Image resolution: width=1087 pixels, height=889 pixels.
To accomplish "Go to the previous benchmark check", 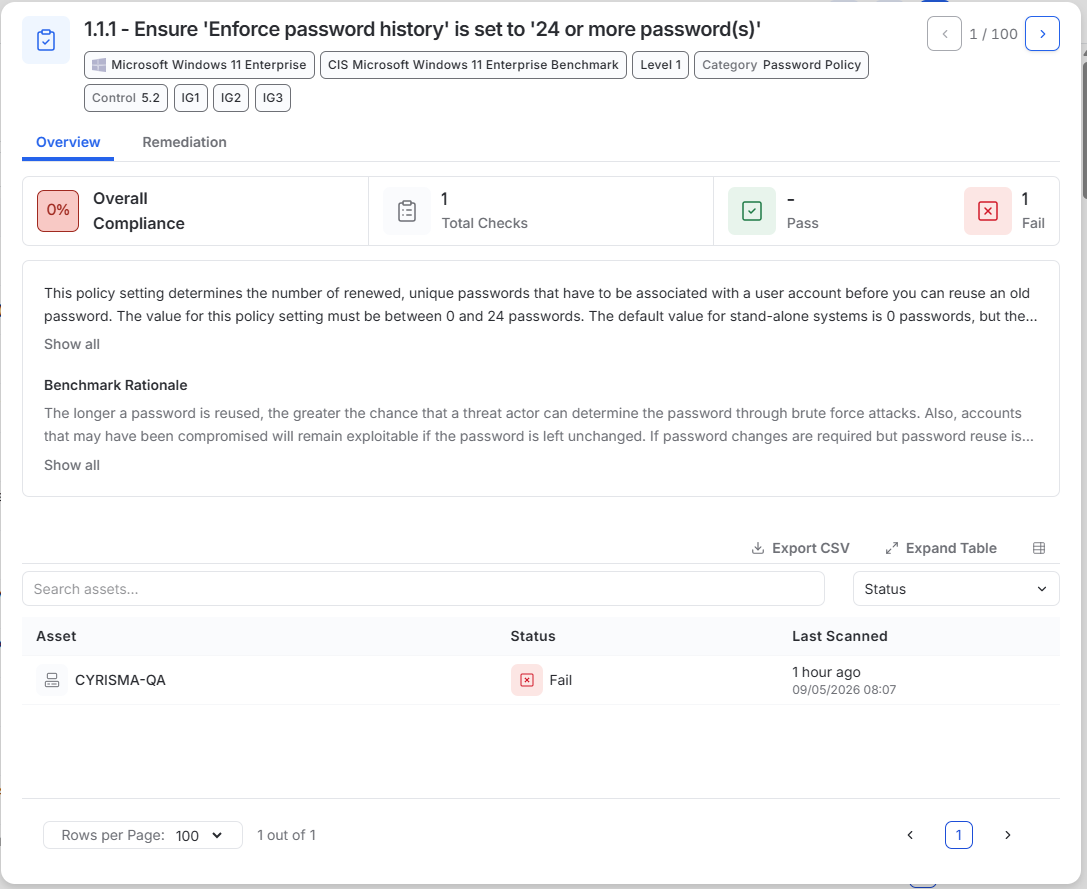I will click(944, 34).
